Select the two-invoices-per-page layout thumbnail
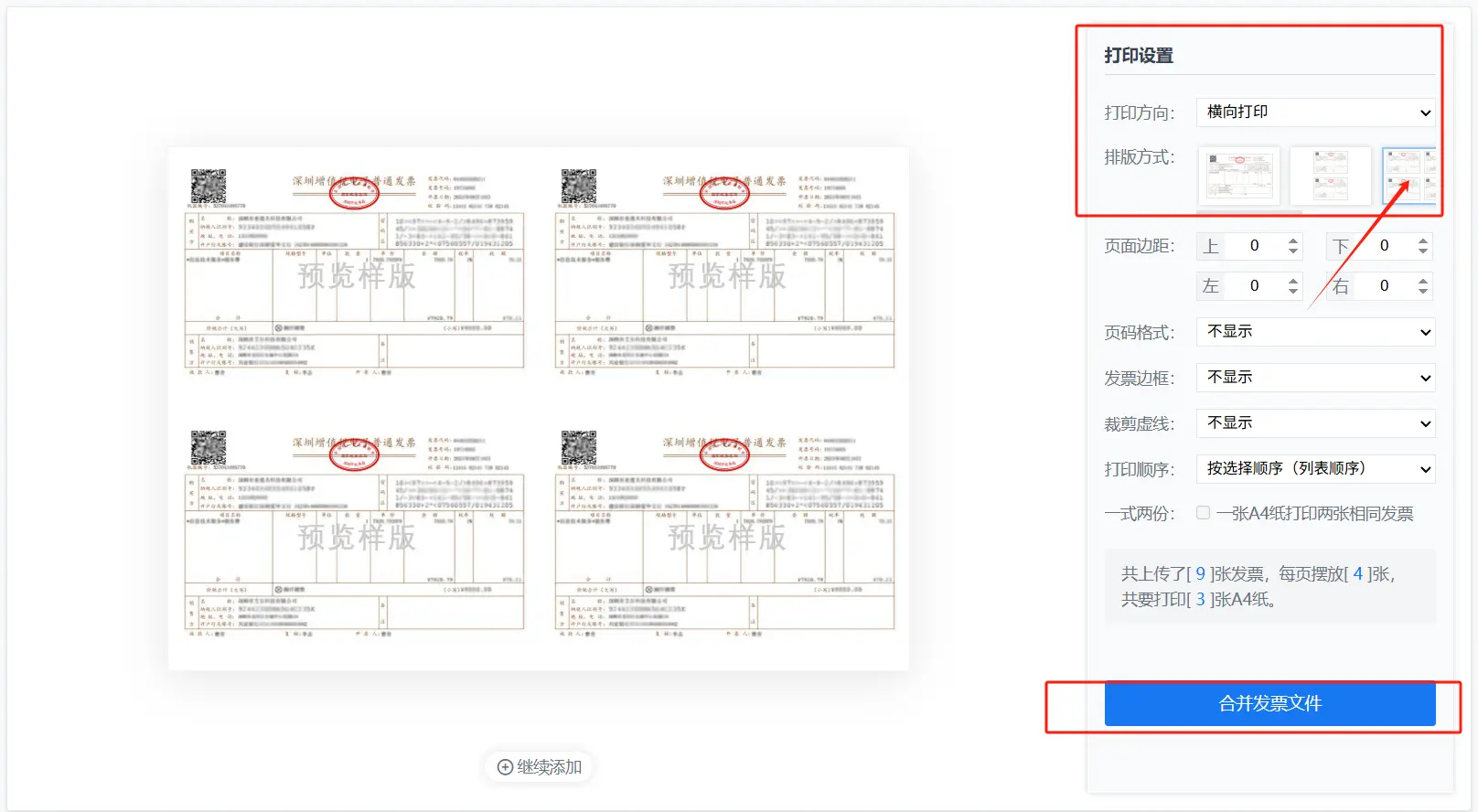The image size is (1478, 812). click(x=1330, y=176)
